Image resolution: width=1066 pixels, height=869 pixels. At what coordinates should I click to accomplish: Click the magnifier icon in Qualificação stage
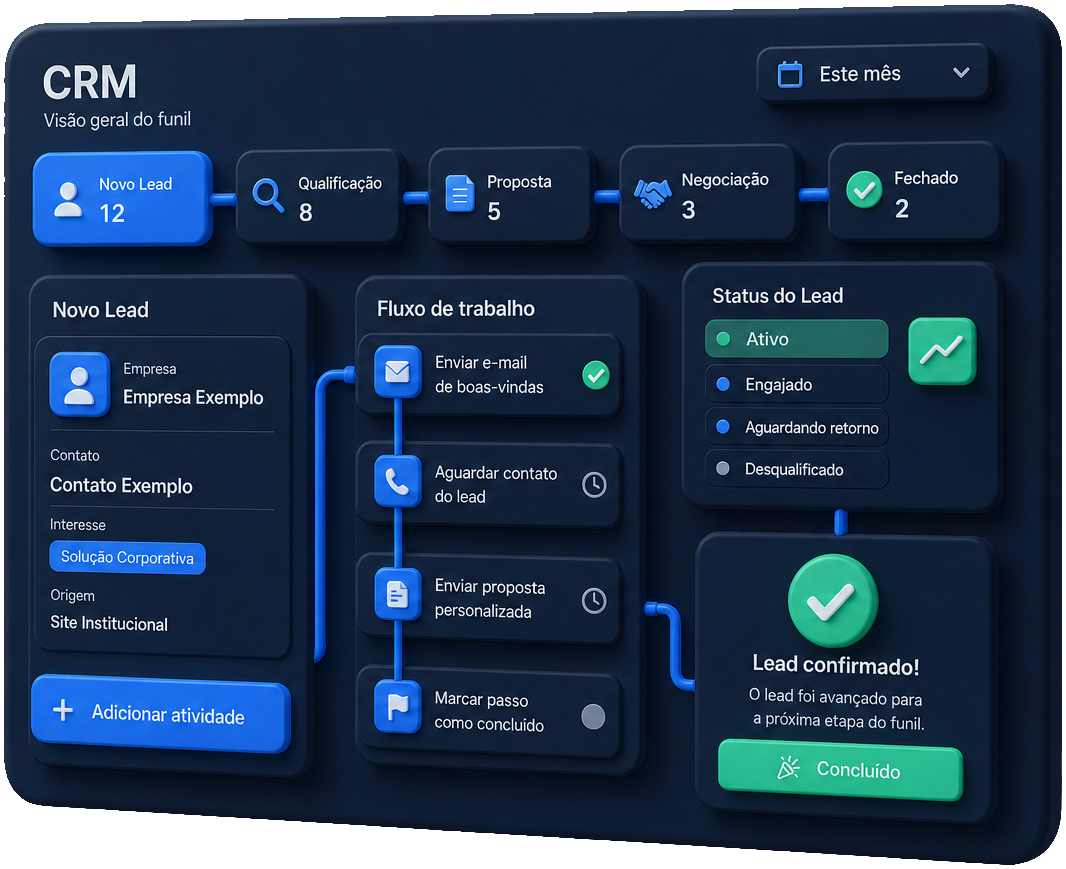click(268, 196)
